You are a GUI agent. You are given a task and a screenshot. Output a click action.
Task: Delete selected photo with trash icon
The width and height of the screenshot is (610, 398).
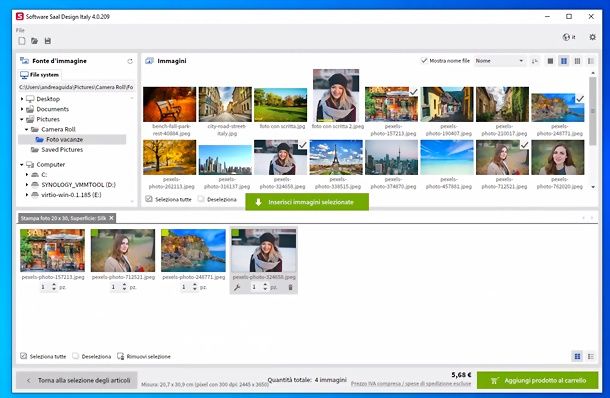pos(290,288)
